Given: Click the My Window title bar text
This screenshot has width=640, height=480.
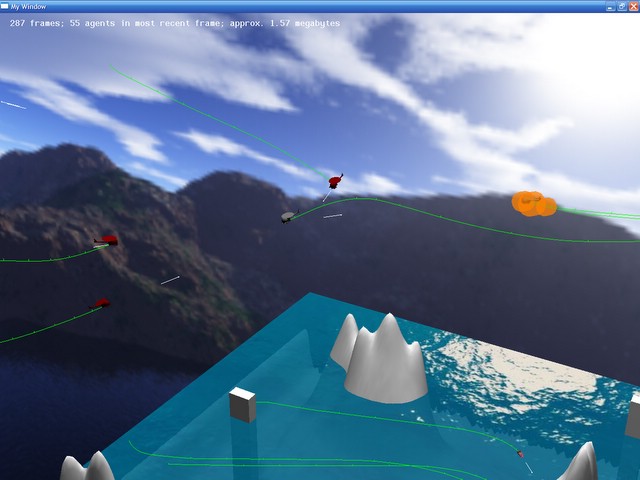Looking at the screenshot, I should coord(30,6).
